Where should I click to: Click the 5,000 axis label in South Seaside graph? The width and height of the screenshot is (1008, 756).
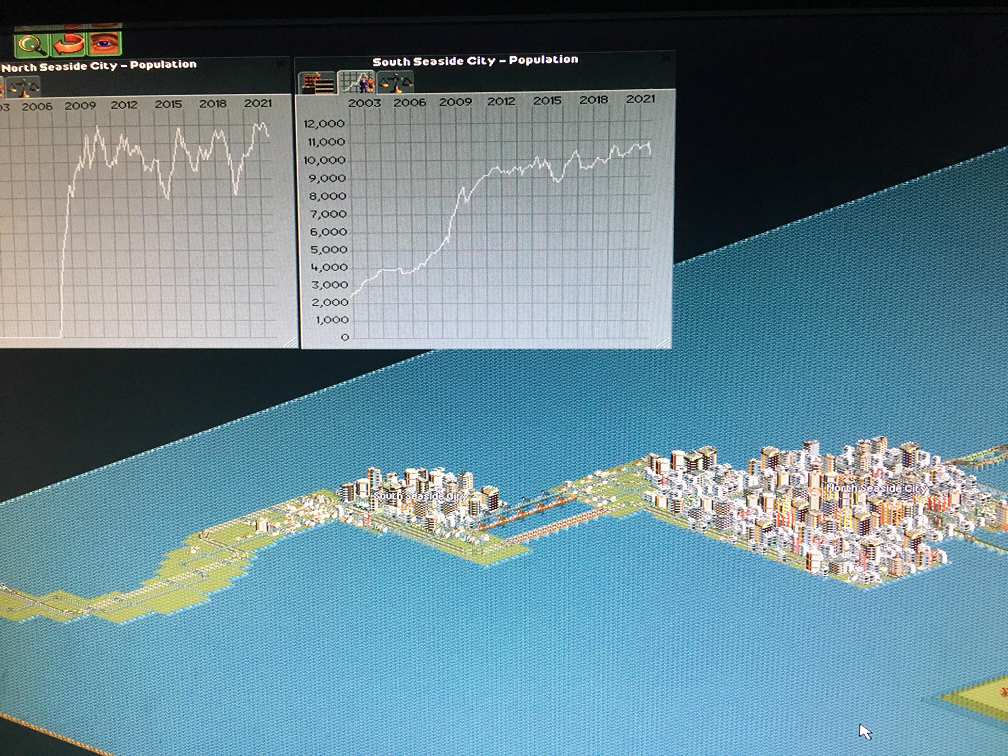coord(328,249)
